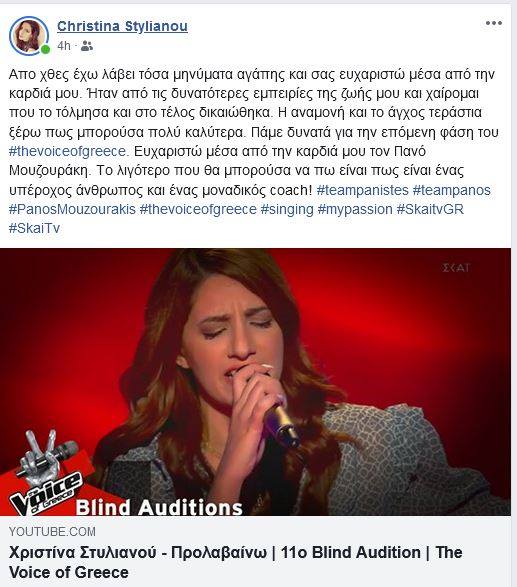Click the YOUTUBE.COM source label

coord(52,532)
